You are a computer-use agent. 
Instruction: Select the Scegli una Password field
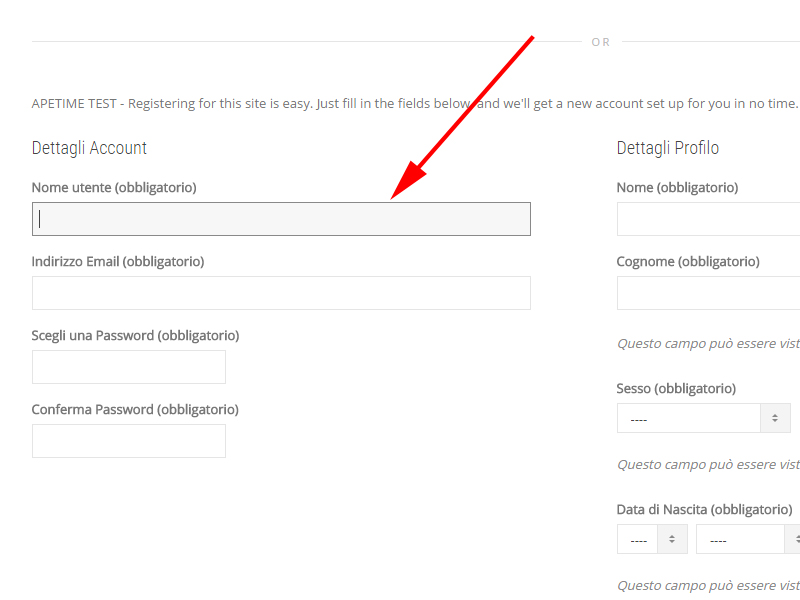tap(129, 367)
